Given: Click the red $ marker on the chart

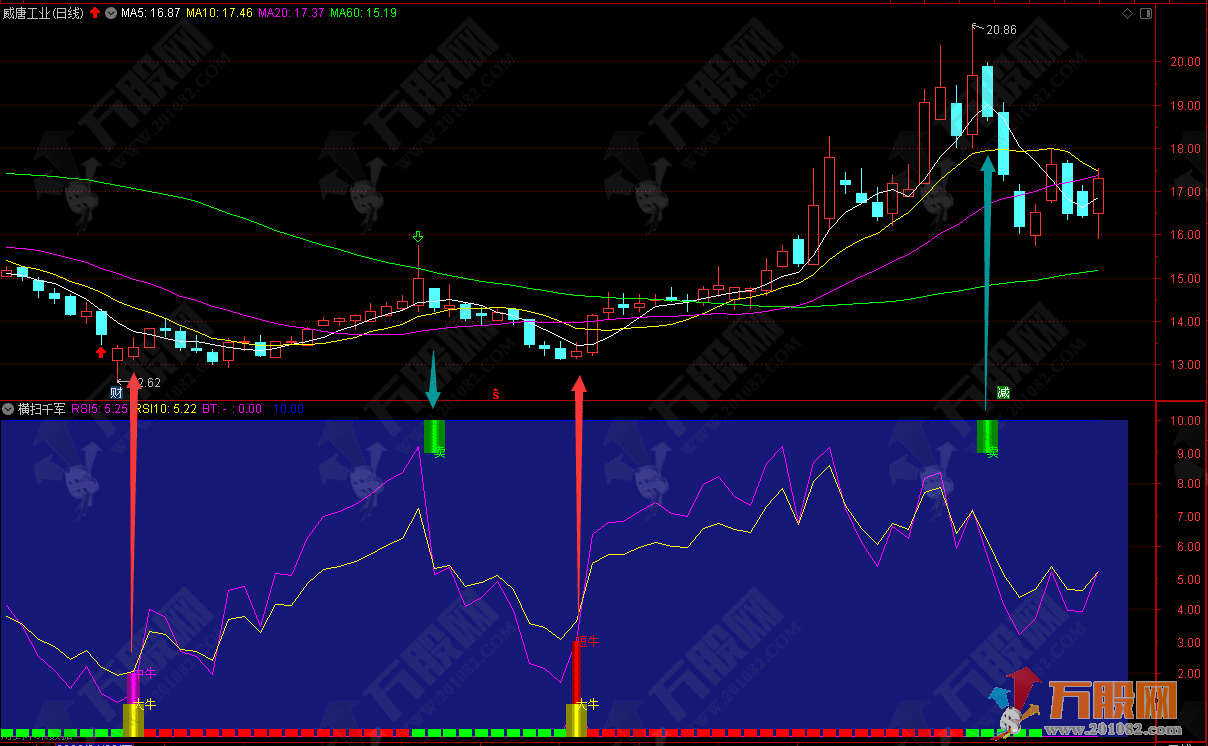Looking at the screenshot, I should pos(496,394).
